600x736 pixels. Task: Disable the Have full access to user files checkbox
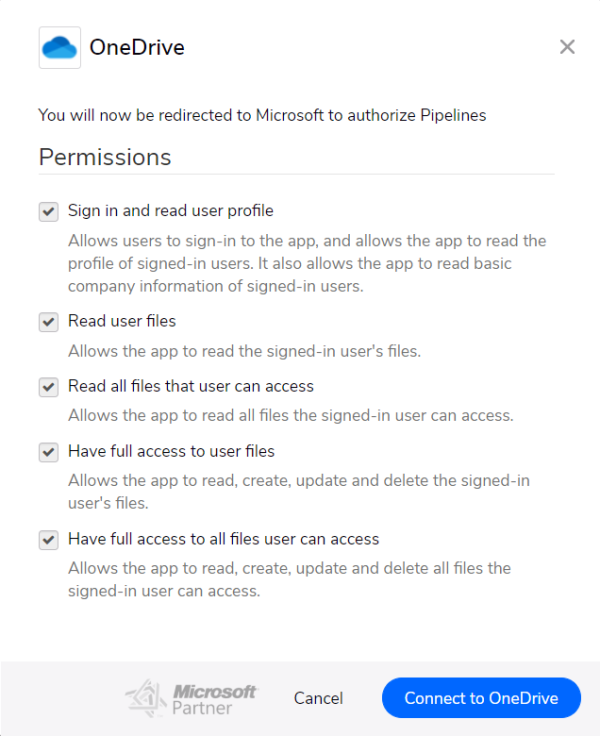(x=48, y=452)
